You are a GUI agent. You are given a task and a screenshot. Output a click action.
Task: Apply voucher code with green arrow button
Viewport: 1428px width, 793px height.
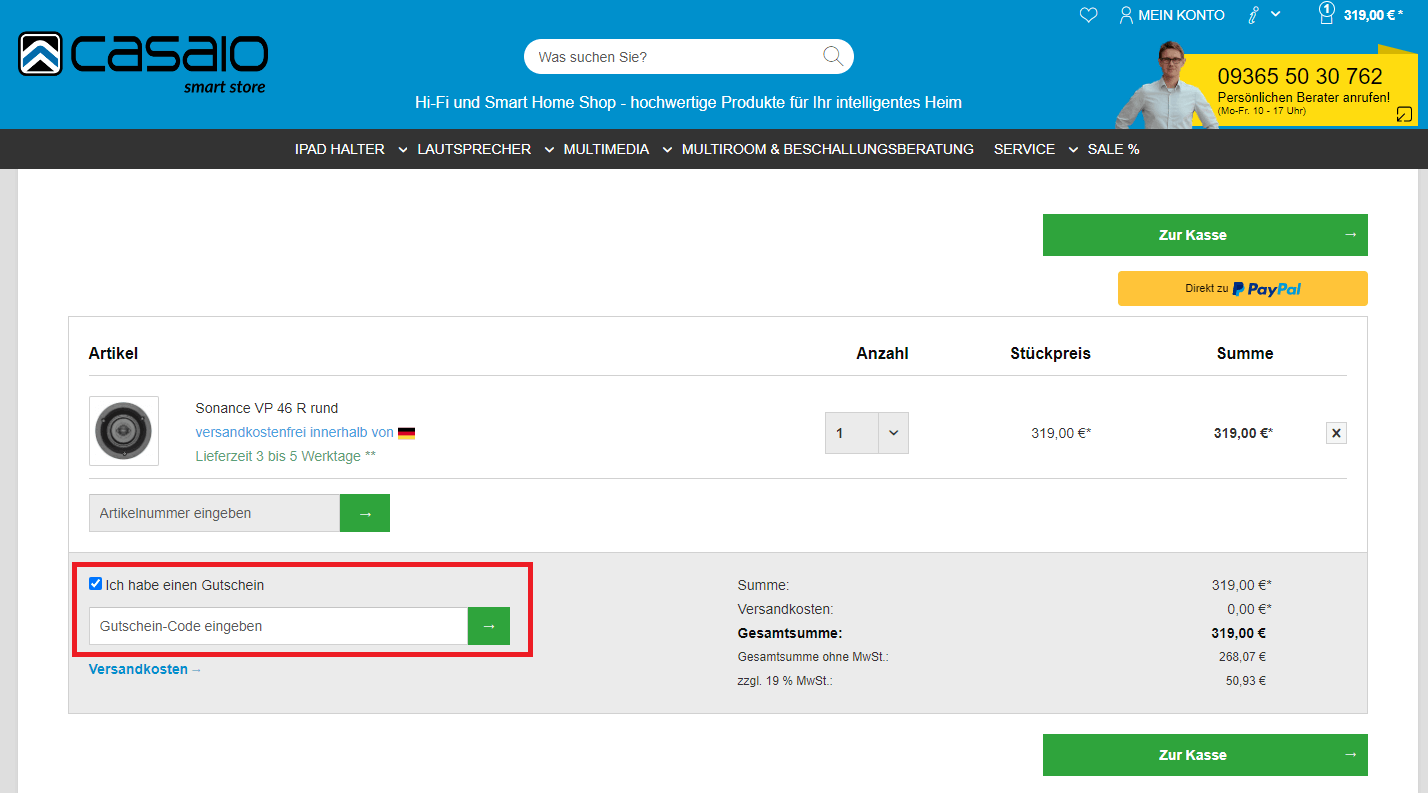tap(489, 626)
